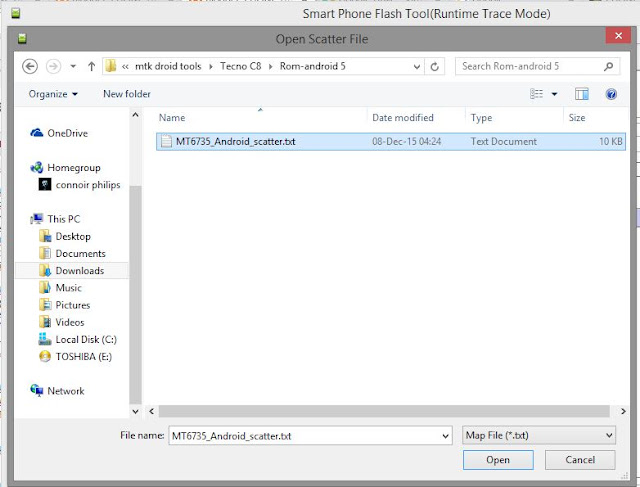Click the '08-Dec-15 04:24' date cell
Viewport: 640px width, 487px height.
click(x=407, y=142)
